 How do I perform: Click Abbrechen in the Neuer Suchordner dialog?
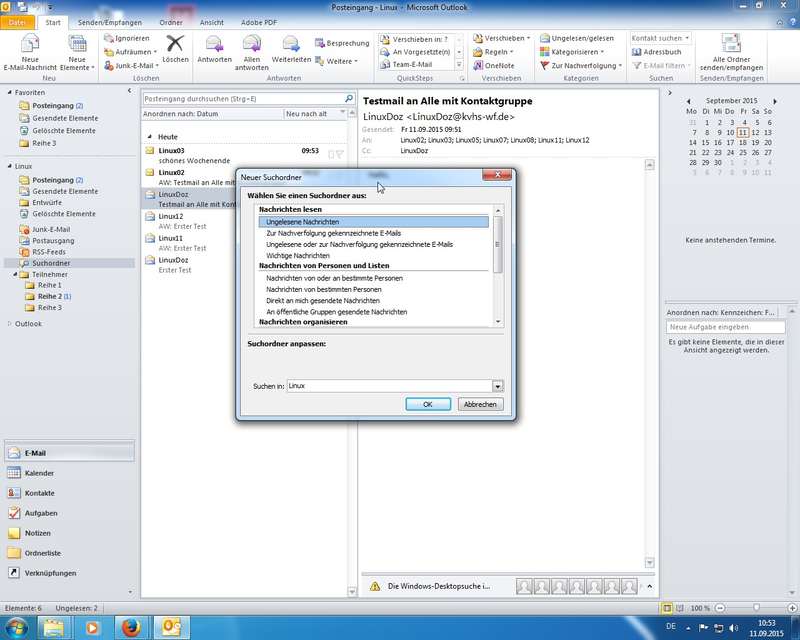coord(480,404)
